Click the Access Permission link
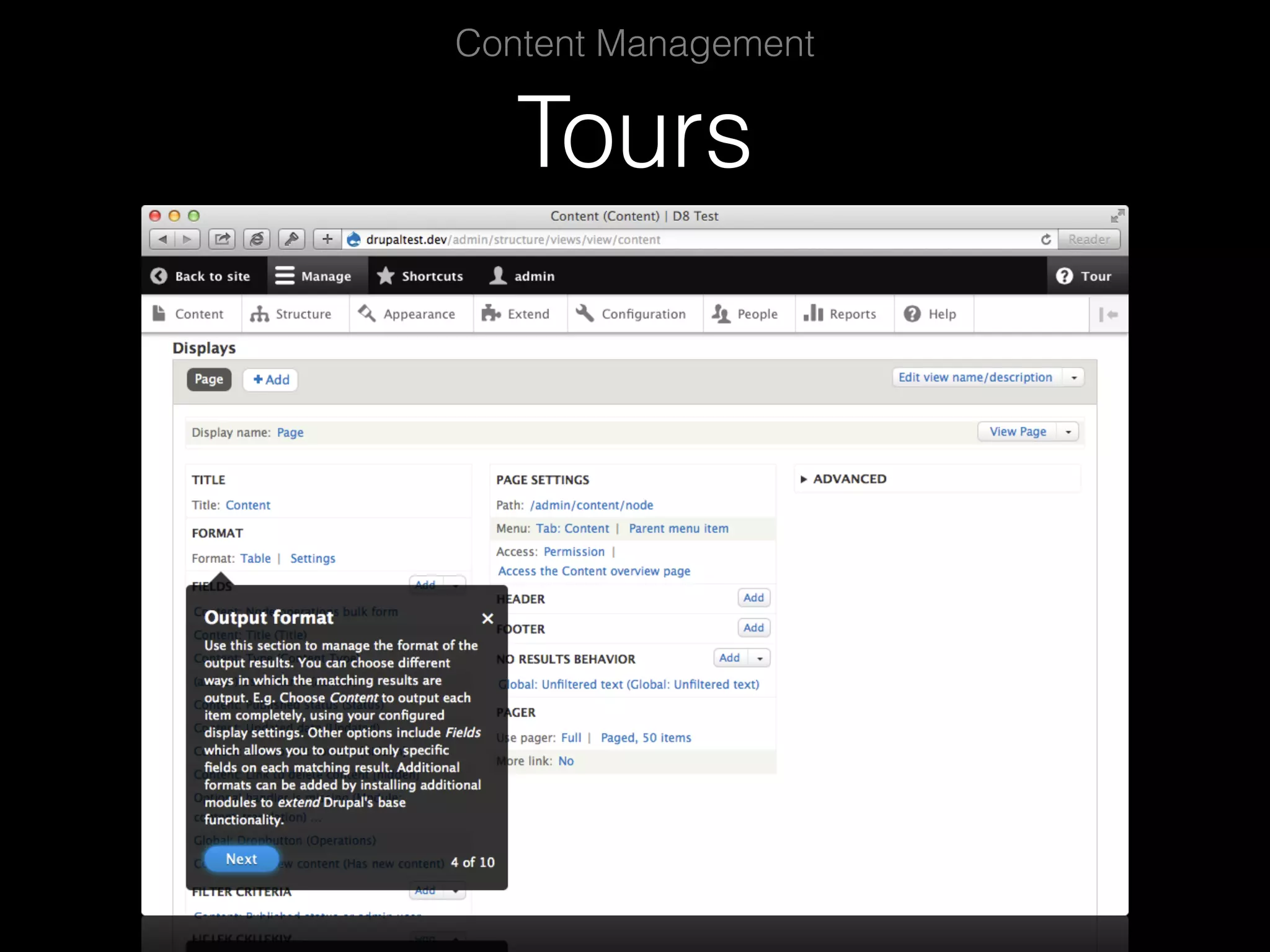The height and width of the screenshot is (952, 1270). pos(574,552)
